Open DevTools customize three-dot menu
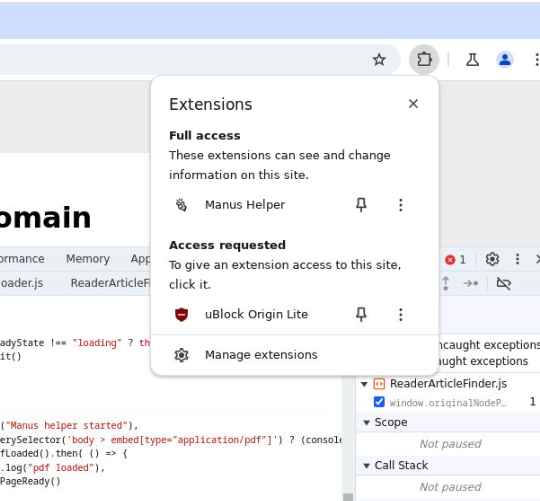Viewport: 540px width, 501px height. [x=517, y=259]
